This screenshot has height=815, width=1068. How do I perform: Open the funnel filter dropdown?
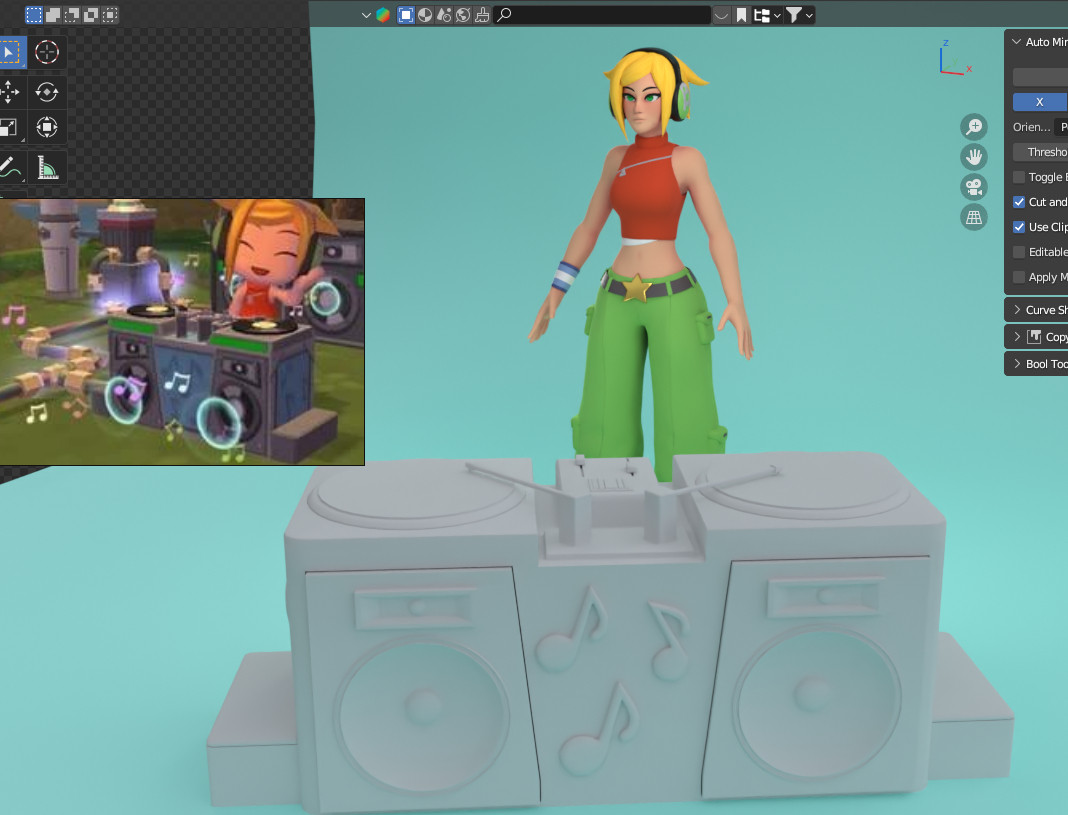click(x=800, y=15)
